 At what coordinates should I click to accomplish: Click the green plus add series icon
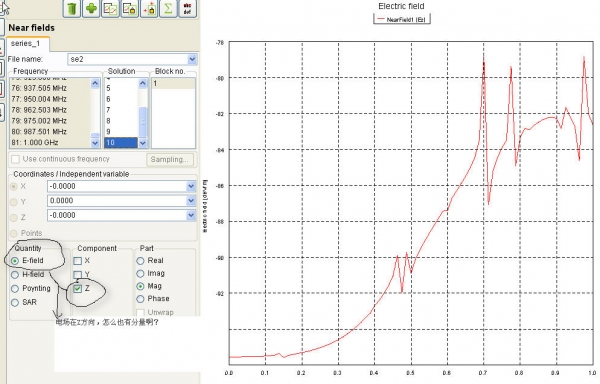(91, 8)
